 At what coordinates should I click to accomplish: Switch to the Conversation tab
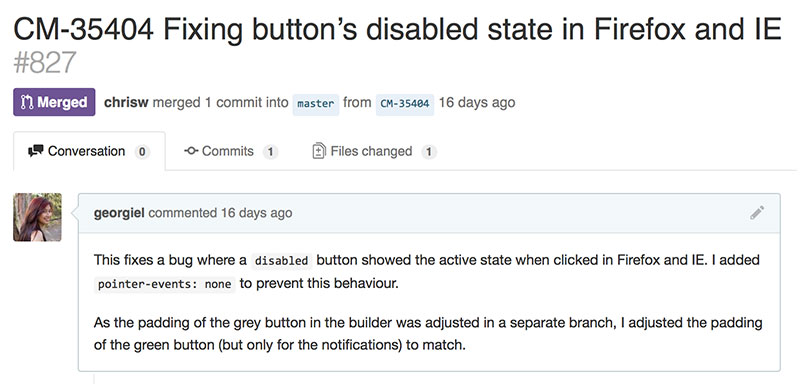pyautogui.click(x=89, y=151)
